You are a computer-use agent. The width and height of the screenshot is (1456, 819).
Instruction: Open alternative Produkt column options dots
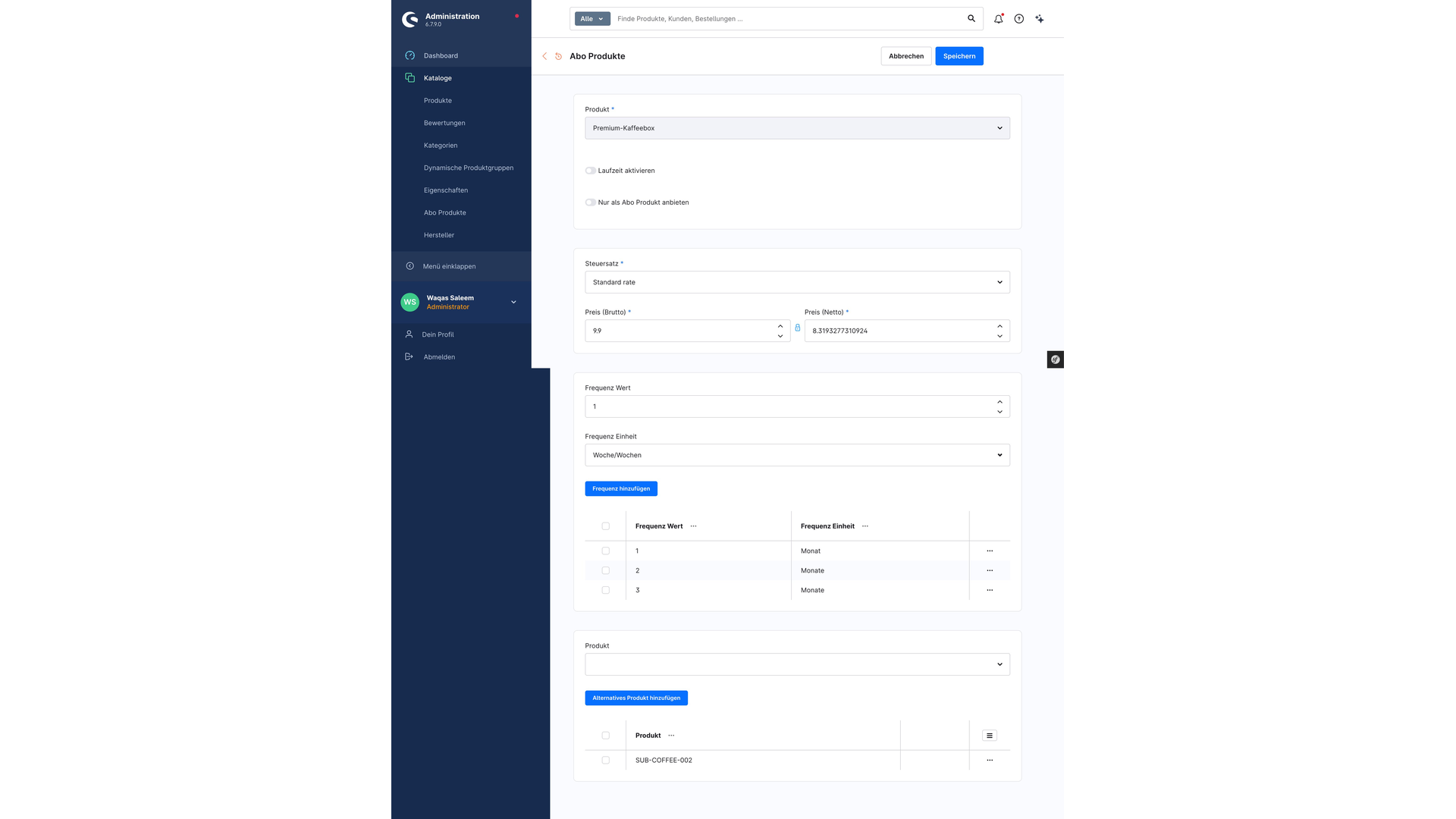point(671,736)
